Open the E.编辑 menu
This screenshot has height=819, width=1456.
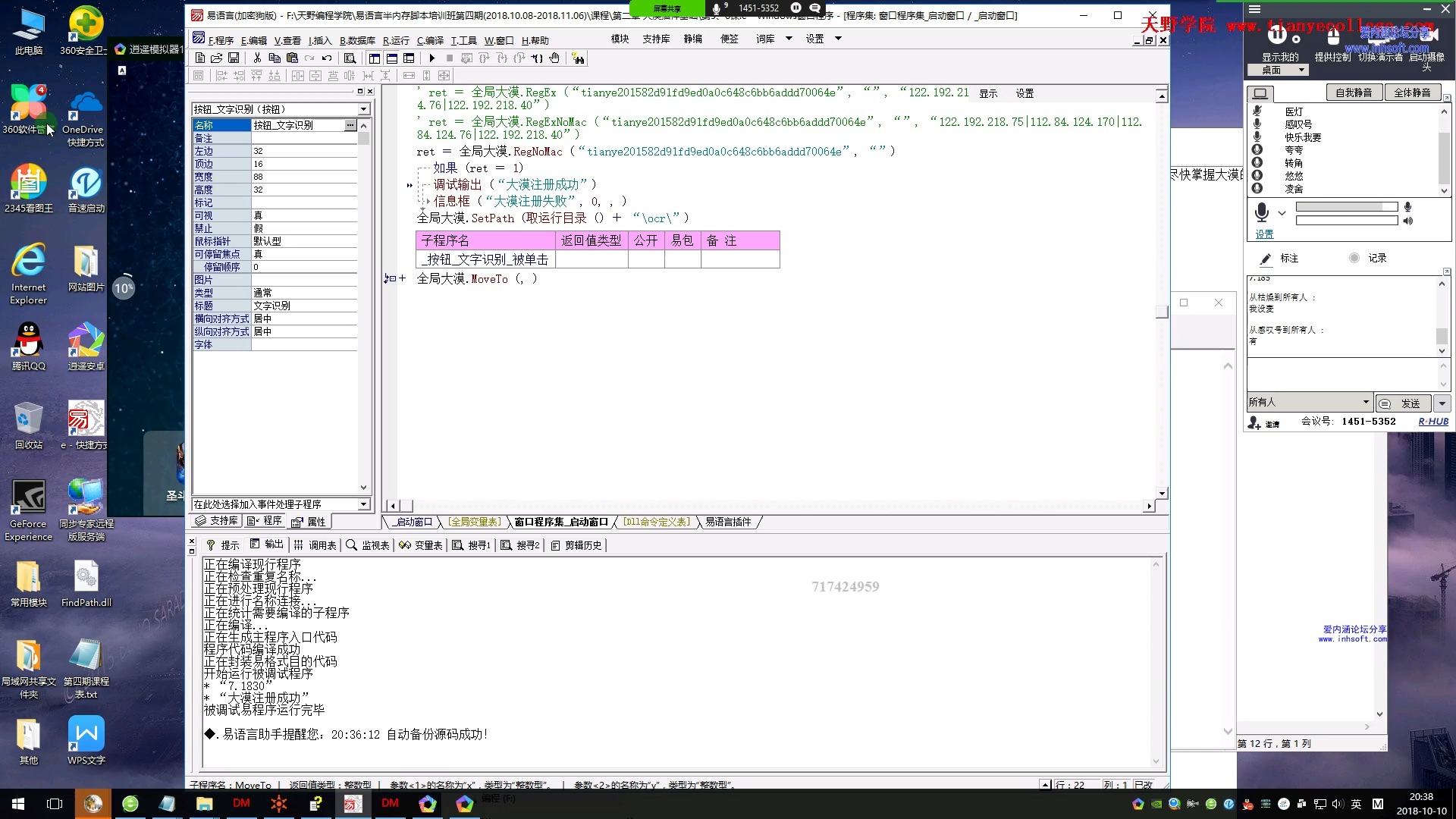[x=254, y=40]
